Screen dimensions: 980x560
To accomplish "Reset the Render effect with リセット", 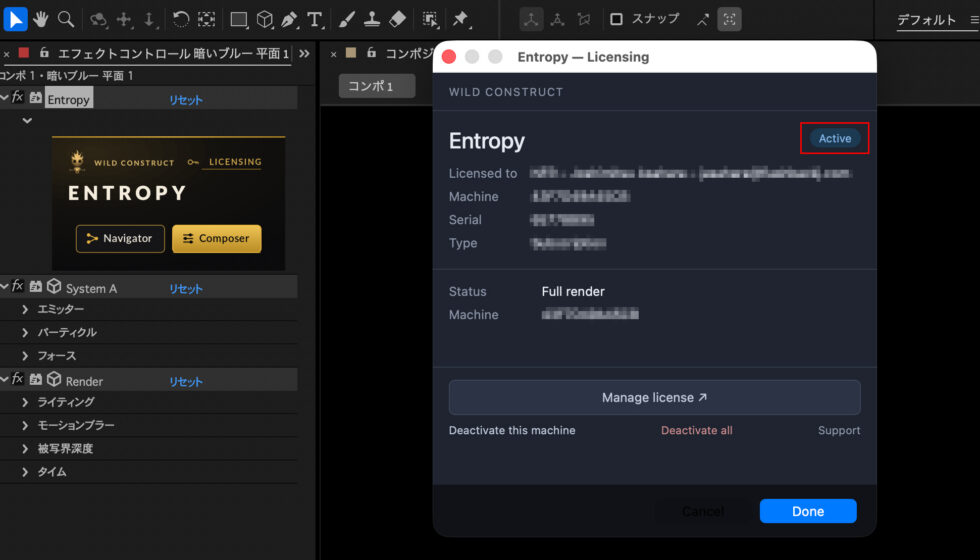I will point(186,381).
